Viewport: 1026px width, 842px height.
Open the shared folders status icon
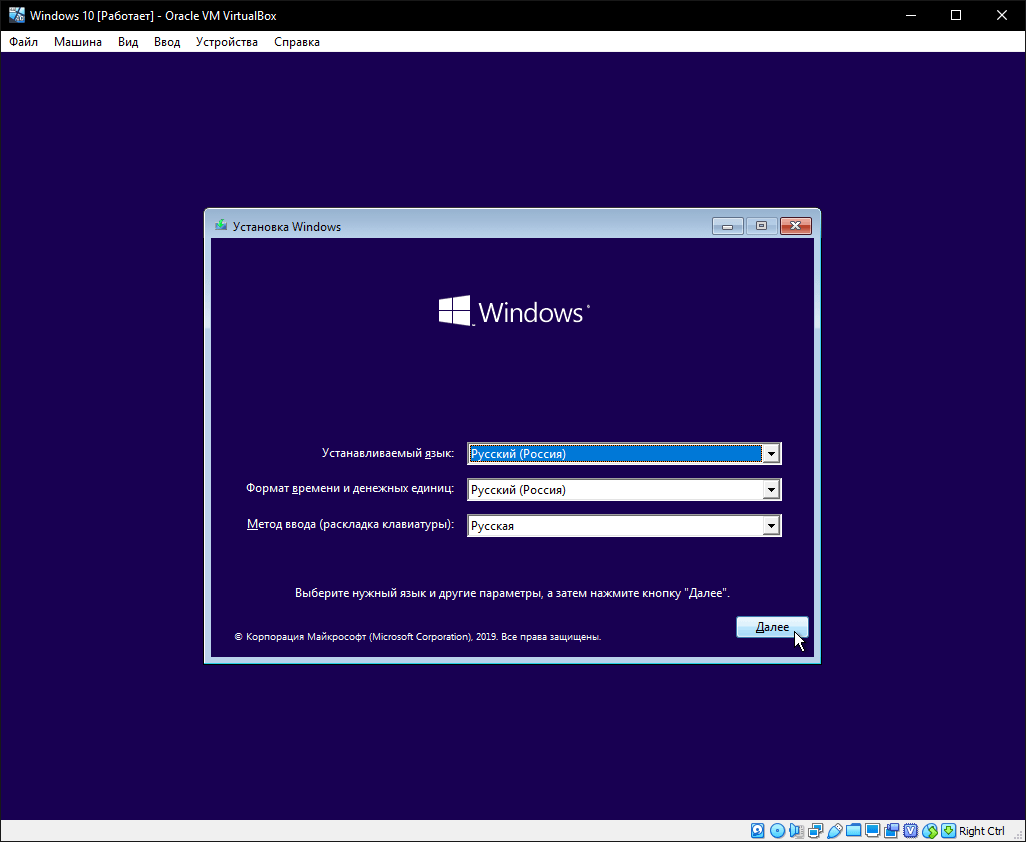(x=853, y=831)
